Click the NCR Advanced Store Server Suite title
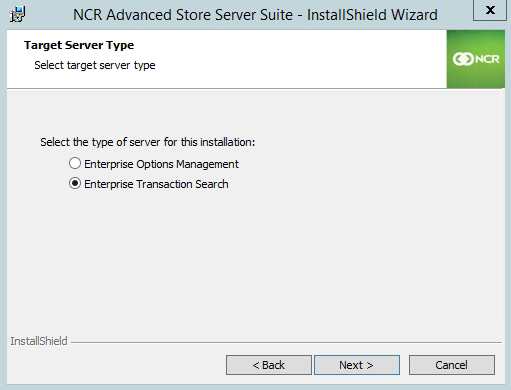Viewport: 511px width, 390px height. (x=255, y=15)
